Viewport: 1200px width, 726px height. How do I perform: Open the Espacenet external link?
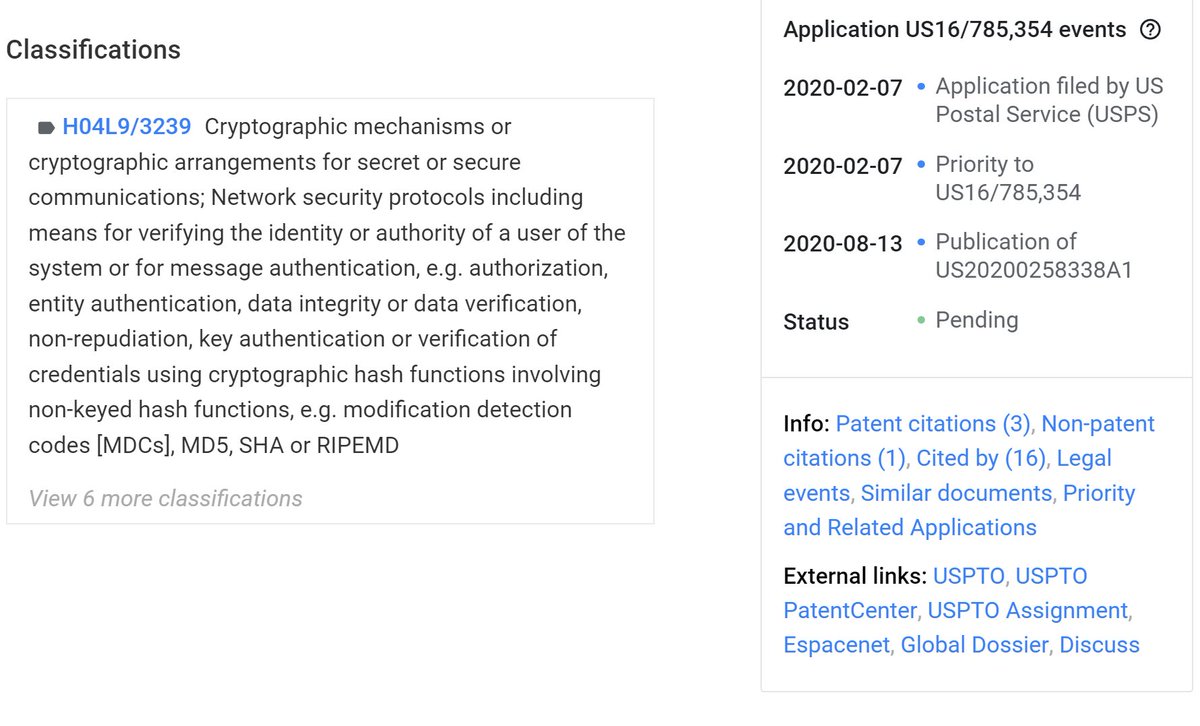(836, 645)
